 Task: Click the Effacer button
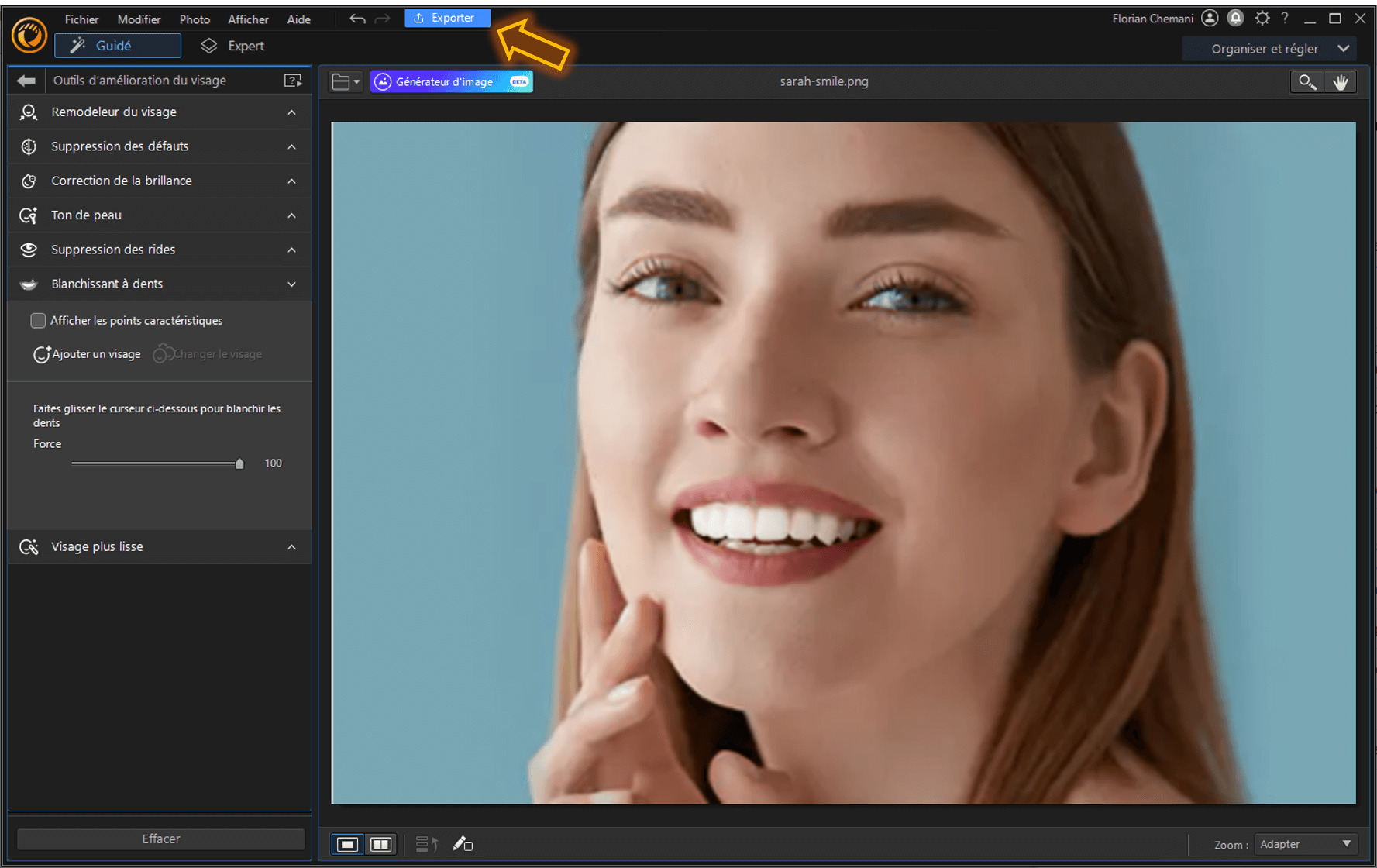(160, 839)
